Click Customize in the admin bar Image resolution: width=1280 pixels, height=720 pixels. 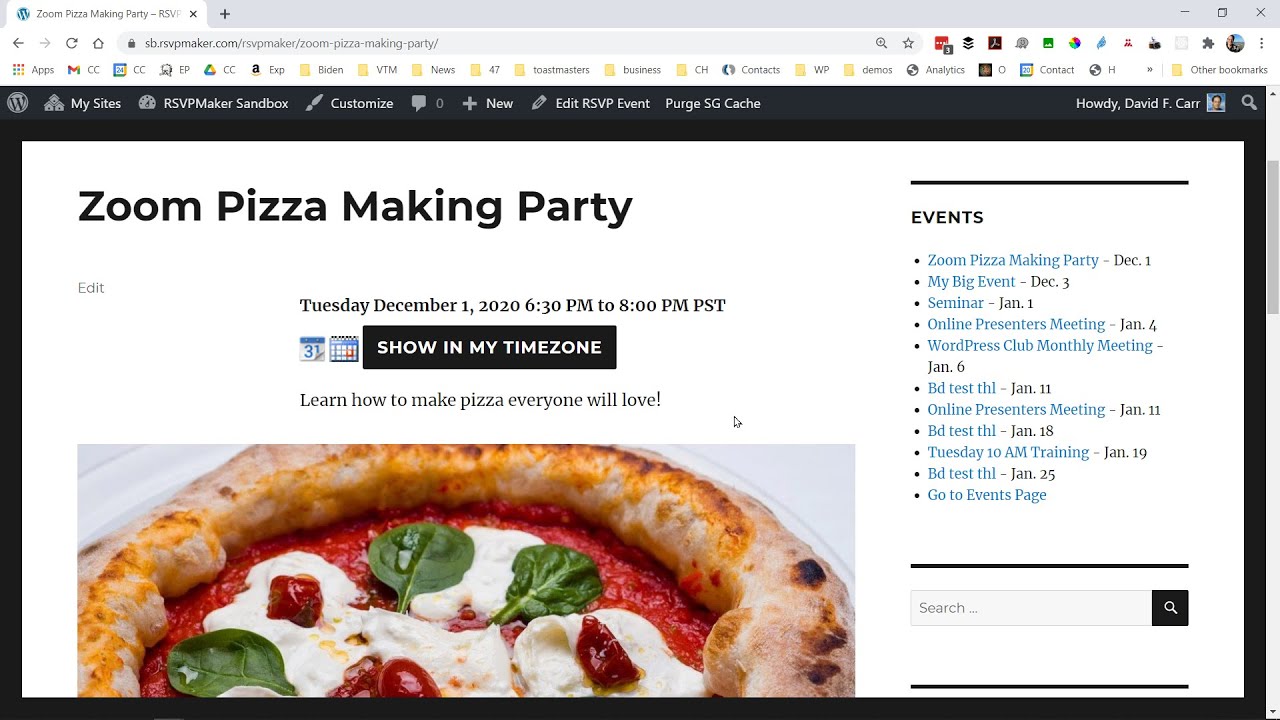[349, 103]
